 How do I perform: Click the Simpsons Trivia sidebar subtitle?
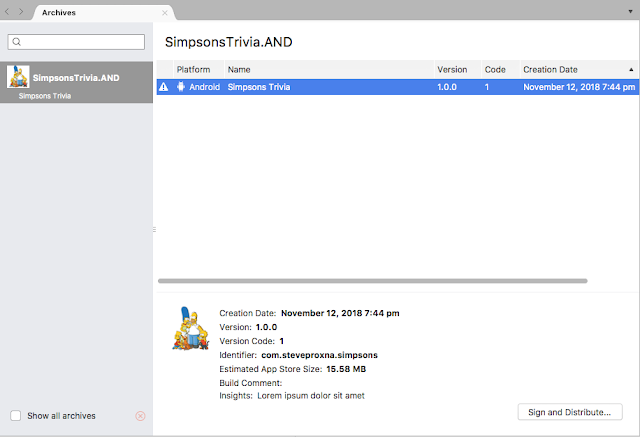tap(45, 96)
